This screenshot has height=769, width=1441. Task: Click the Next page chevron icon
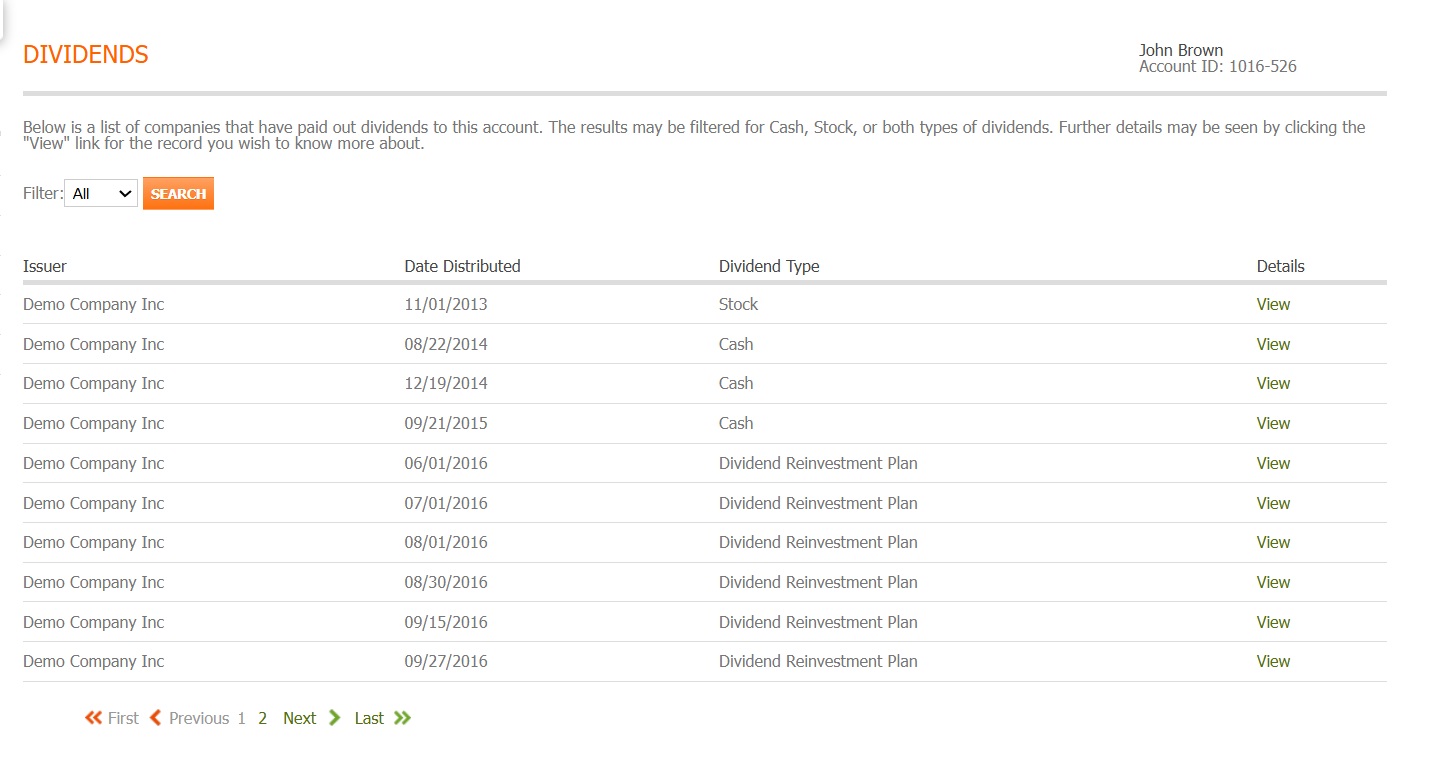click(x=335, y=718)
